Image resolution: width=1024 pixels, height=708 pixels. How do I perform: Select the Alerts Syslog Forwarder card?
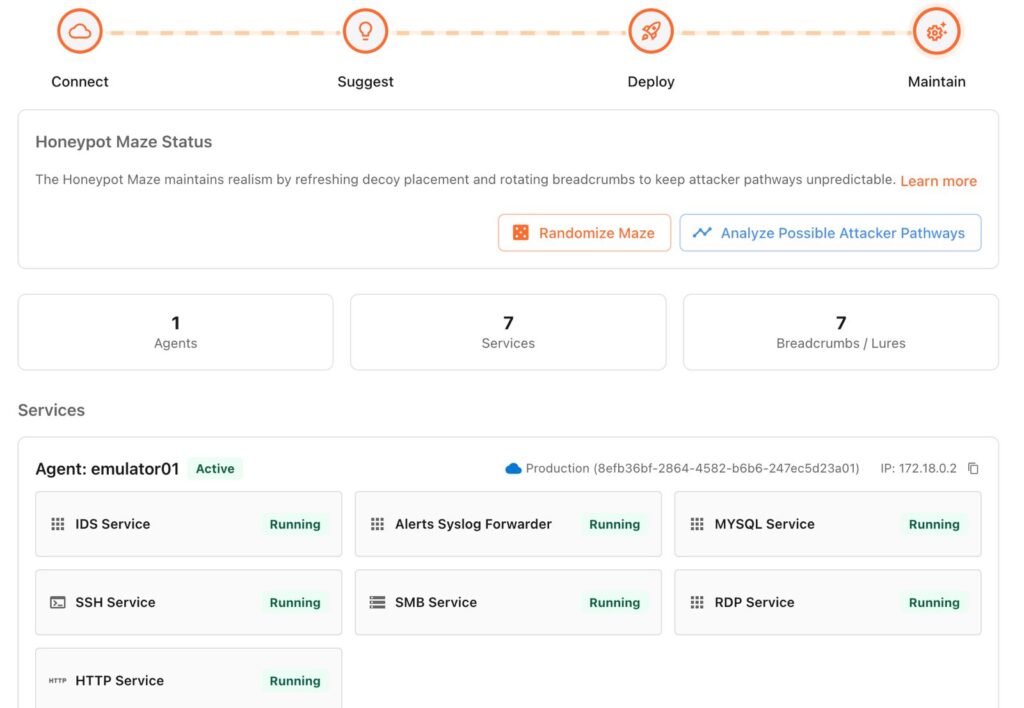pos(507,524)
